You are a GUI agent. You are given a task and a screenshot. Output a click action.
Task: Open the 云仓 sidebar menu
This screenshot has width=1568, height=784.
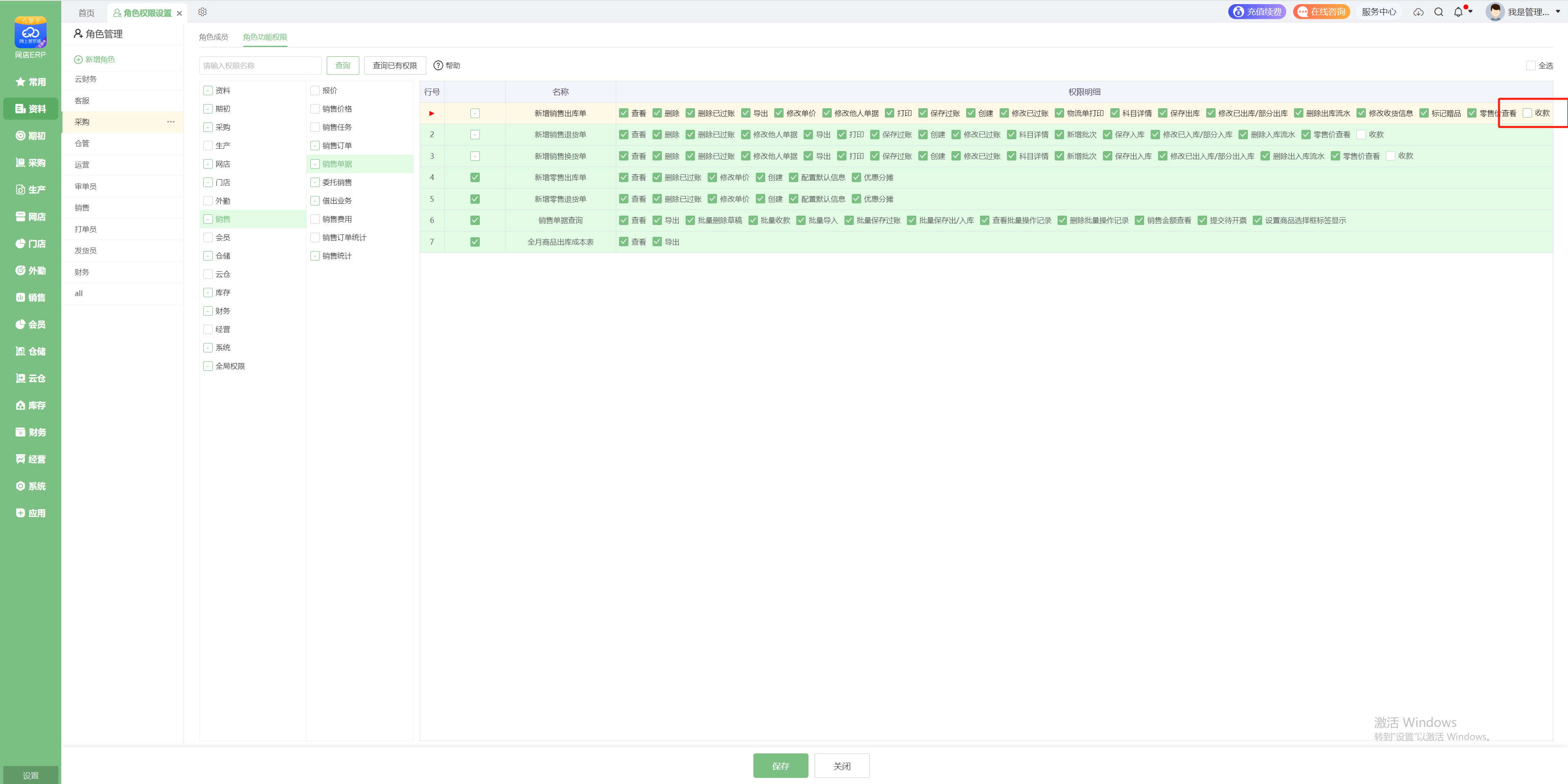pos(31,378)
